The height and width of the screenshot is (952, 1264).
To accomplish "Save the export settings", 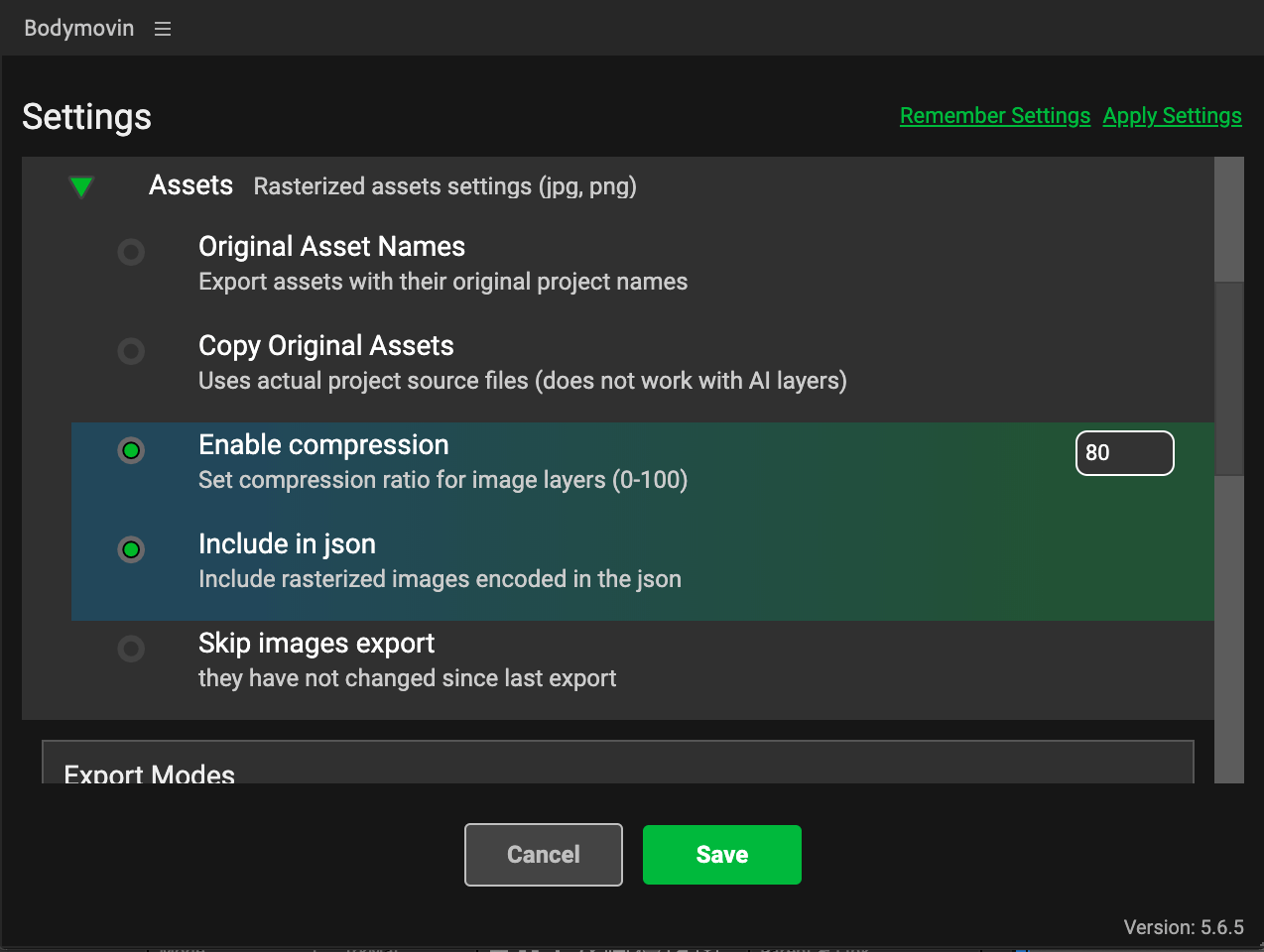I will (721, 855).
